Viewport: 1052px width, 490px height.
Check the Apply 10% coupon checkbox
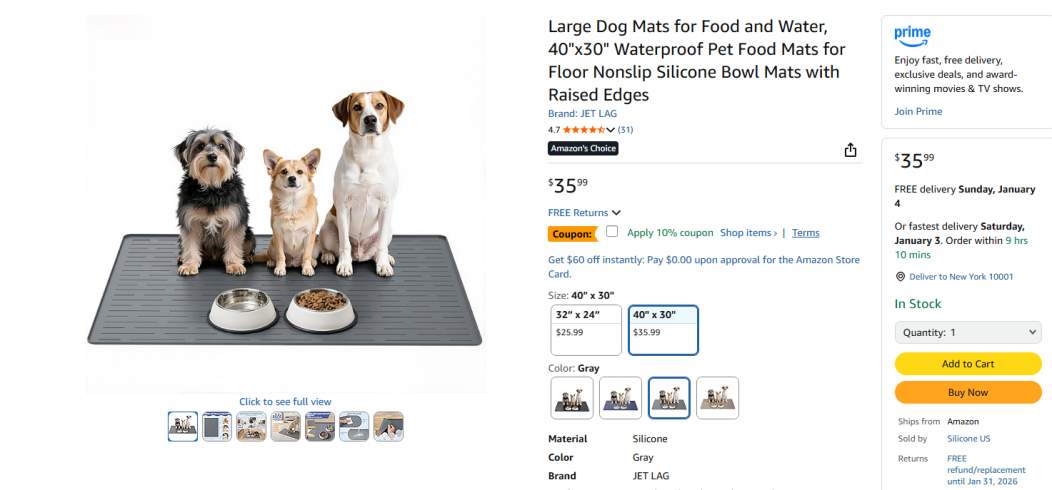click(x=612, y=232)
